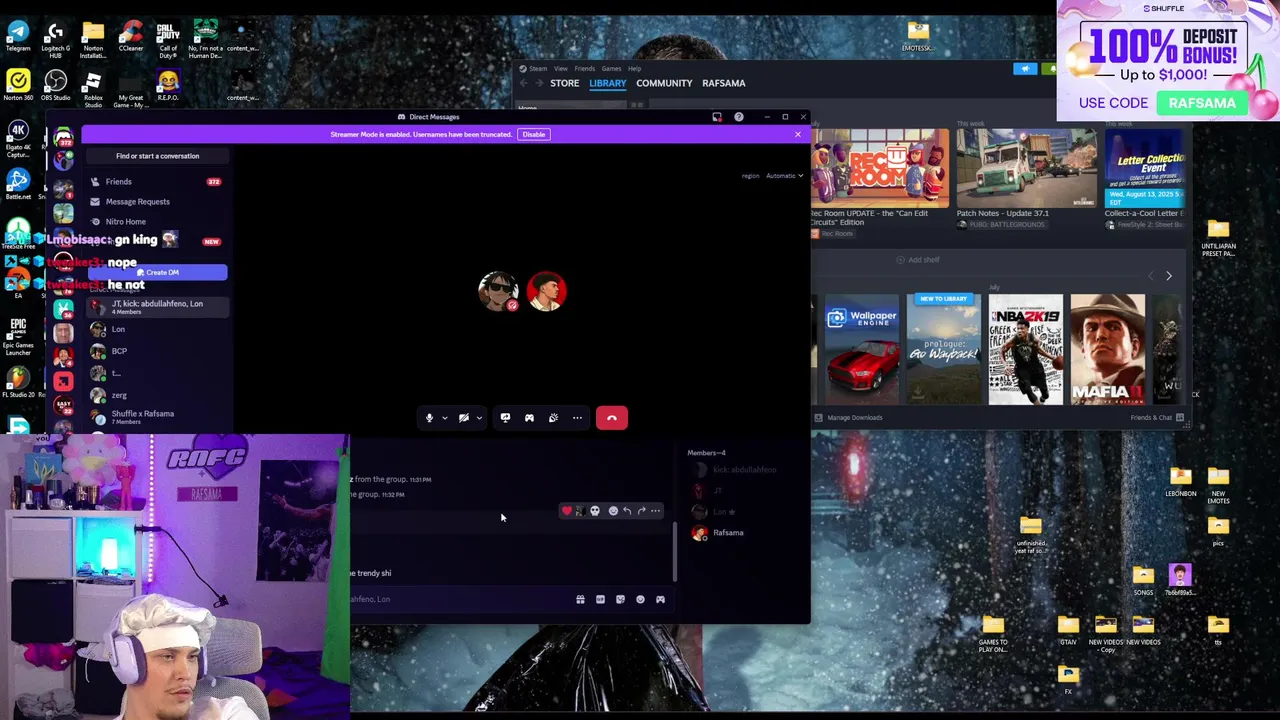Dismiss the Streamer Mode banner
The height and width of the screenshot is (720, 1280).
[798, 134]
